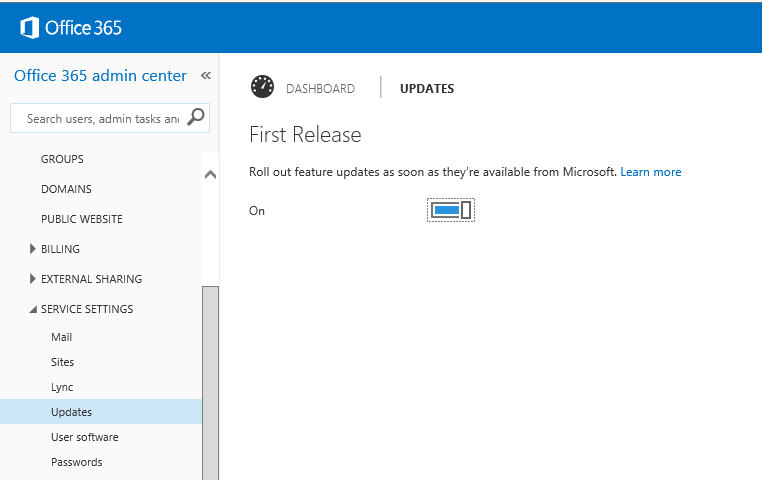Open the Learn more link
762x480 pixels.
(650, 172)
